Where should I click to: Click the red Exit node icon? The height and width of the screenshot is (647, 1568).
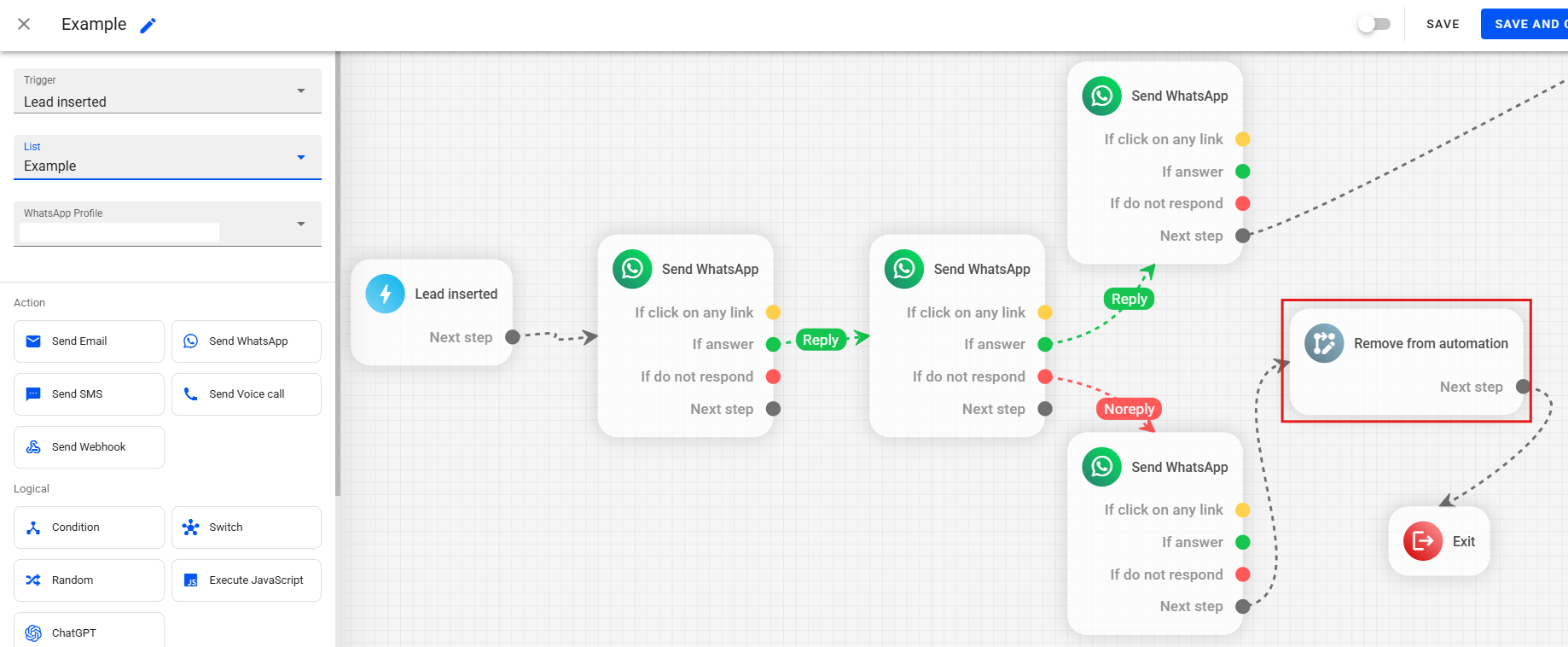(x=1423, y=541)
